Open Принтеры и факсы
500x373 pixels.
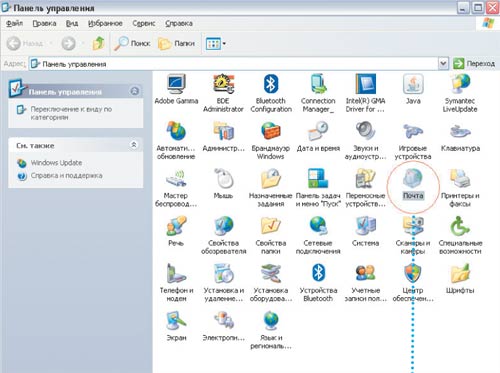tap(460, 188)
